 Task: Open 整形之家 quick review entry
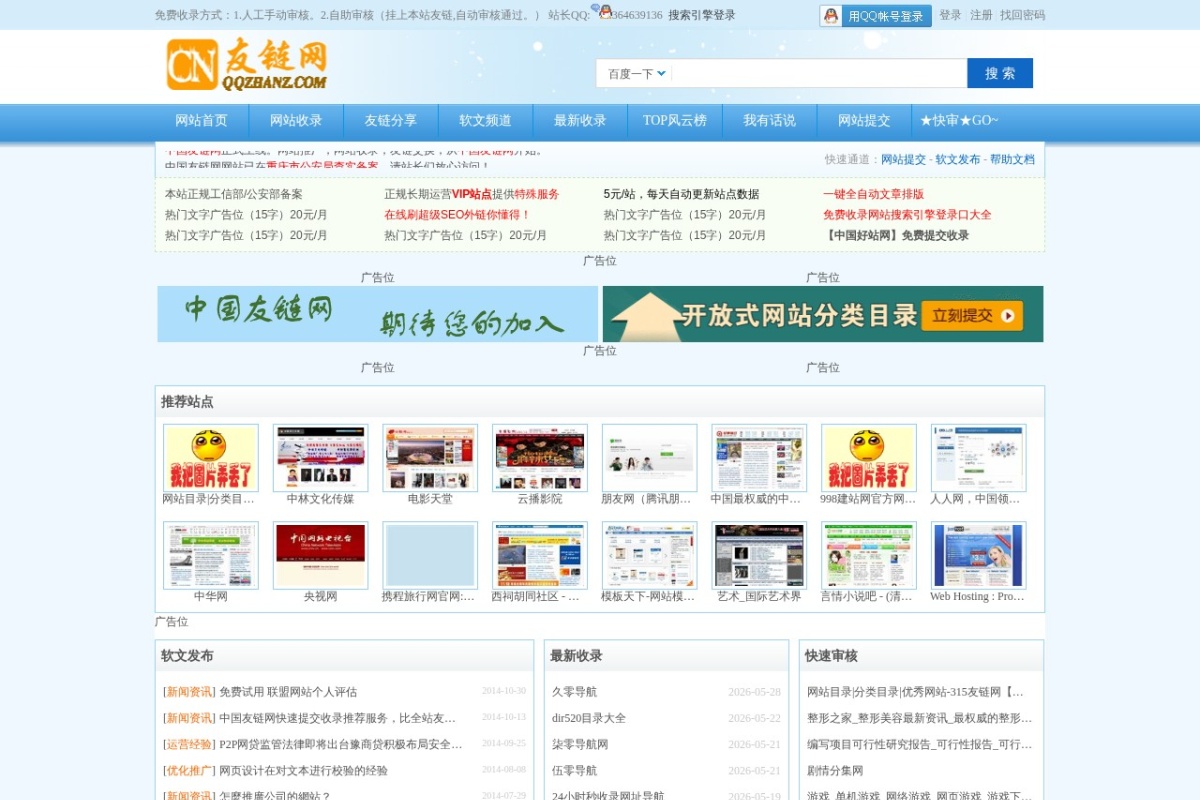919,718
